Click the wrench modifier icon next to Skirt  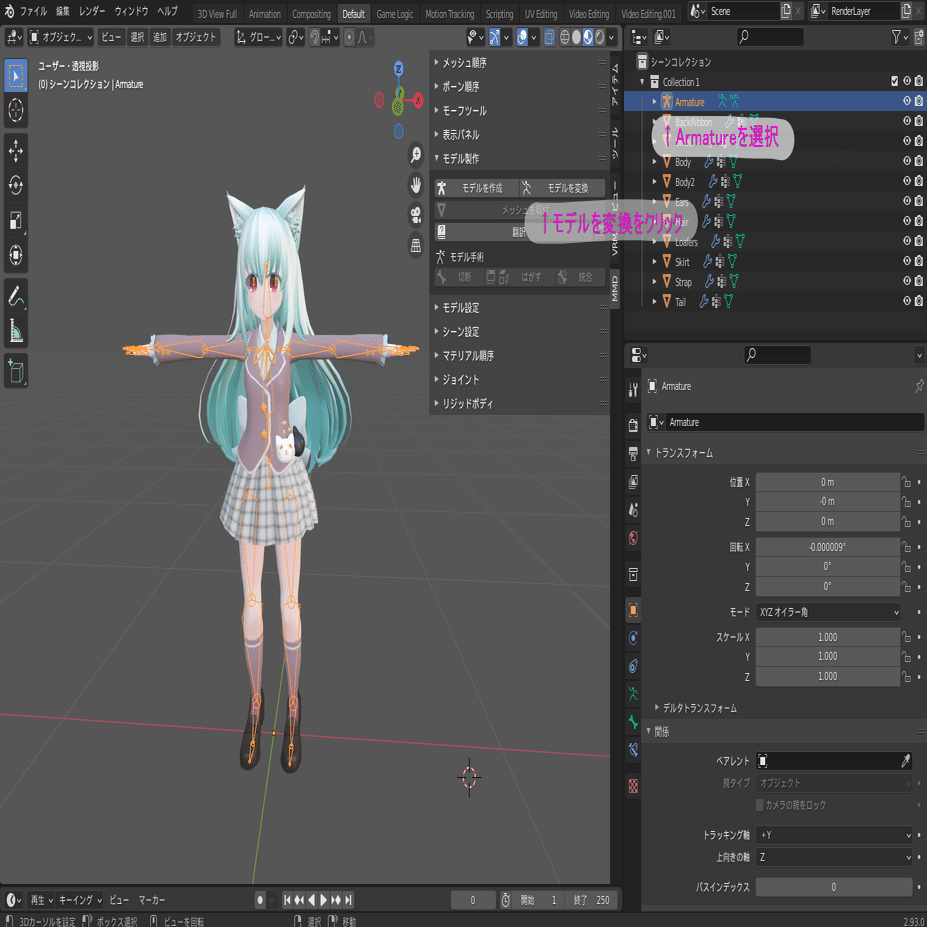point(710,261)
